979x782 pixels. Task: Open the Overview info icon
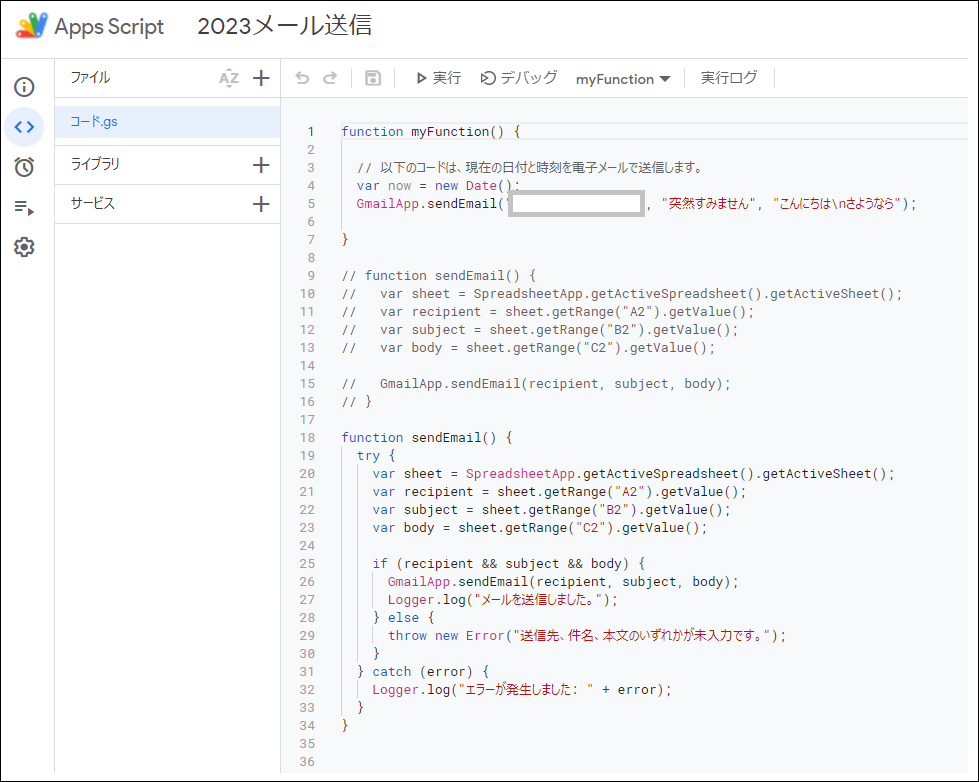pyautogui.click(x=24, y=87)
